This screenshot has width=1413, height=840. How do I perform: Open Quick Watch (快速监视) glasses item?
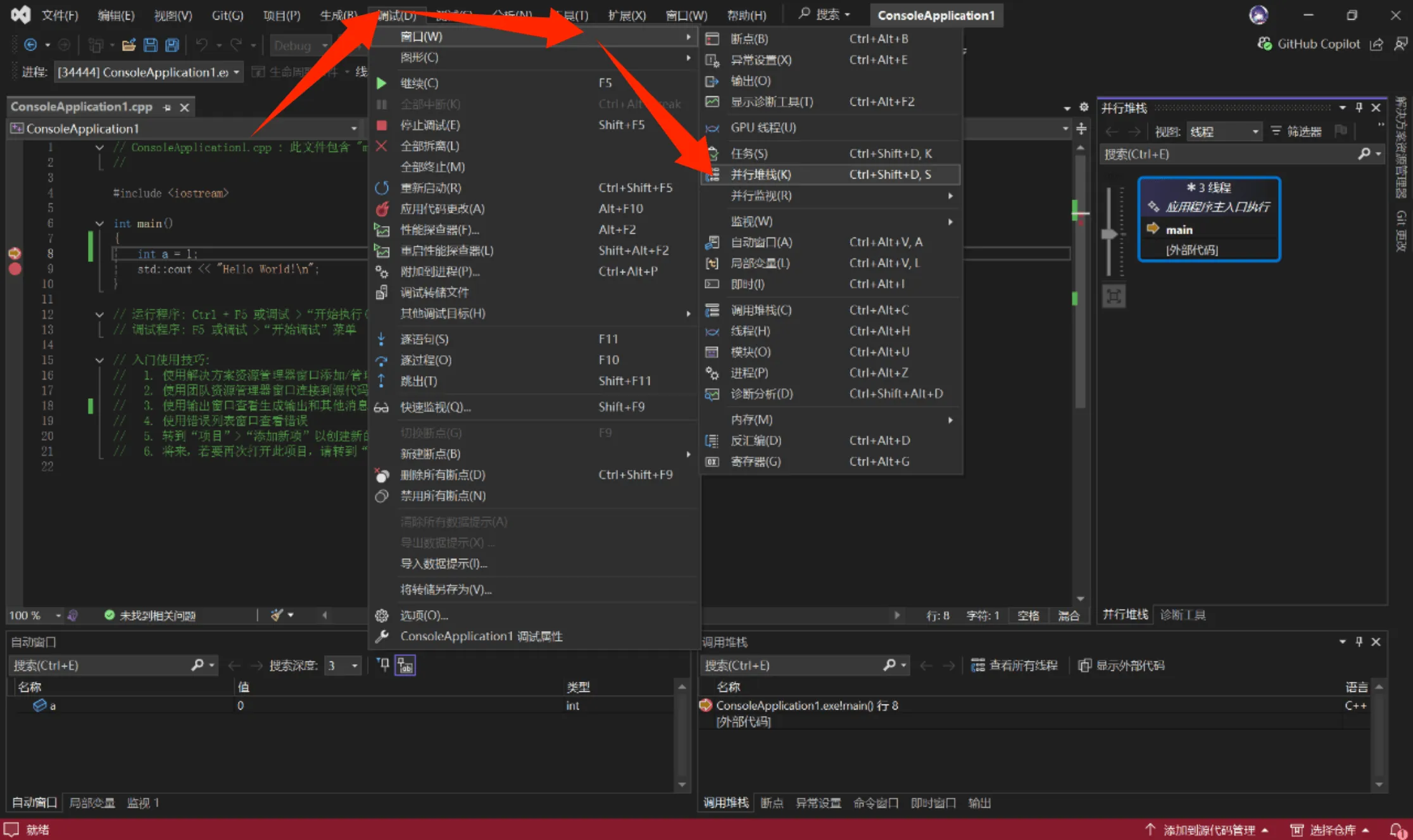point(435,407)
